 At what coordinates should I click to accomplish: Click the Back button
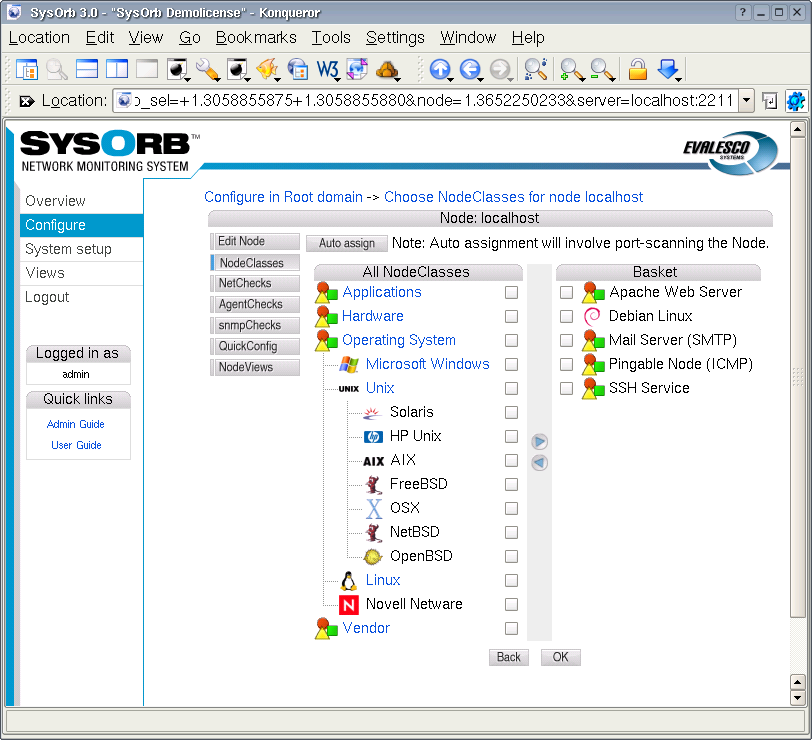(x=509, y=657)
